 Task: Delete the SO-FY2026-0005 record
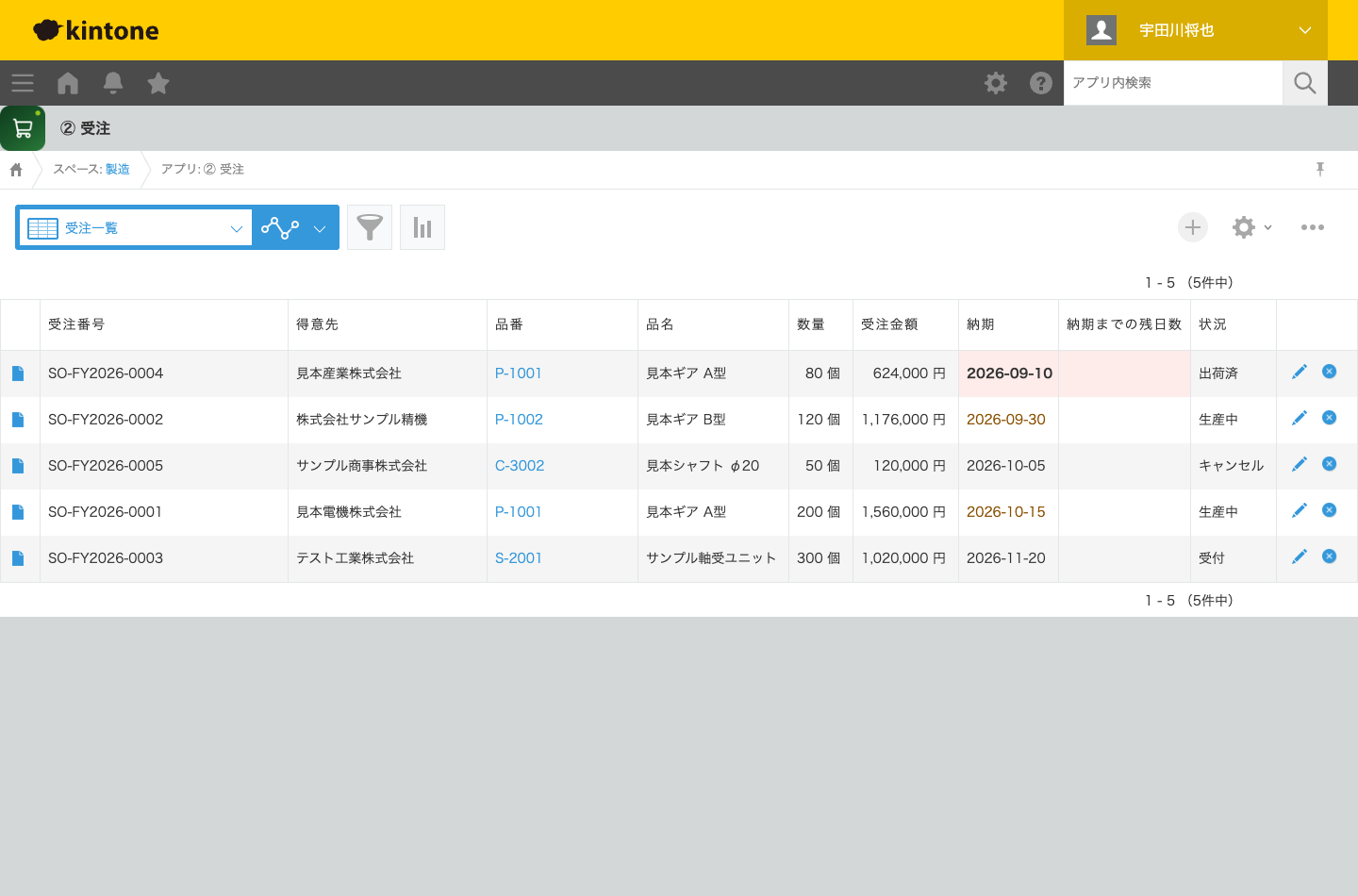point(1330,464)
